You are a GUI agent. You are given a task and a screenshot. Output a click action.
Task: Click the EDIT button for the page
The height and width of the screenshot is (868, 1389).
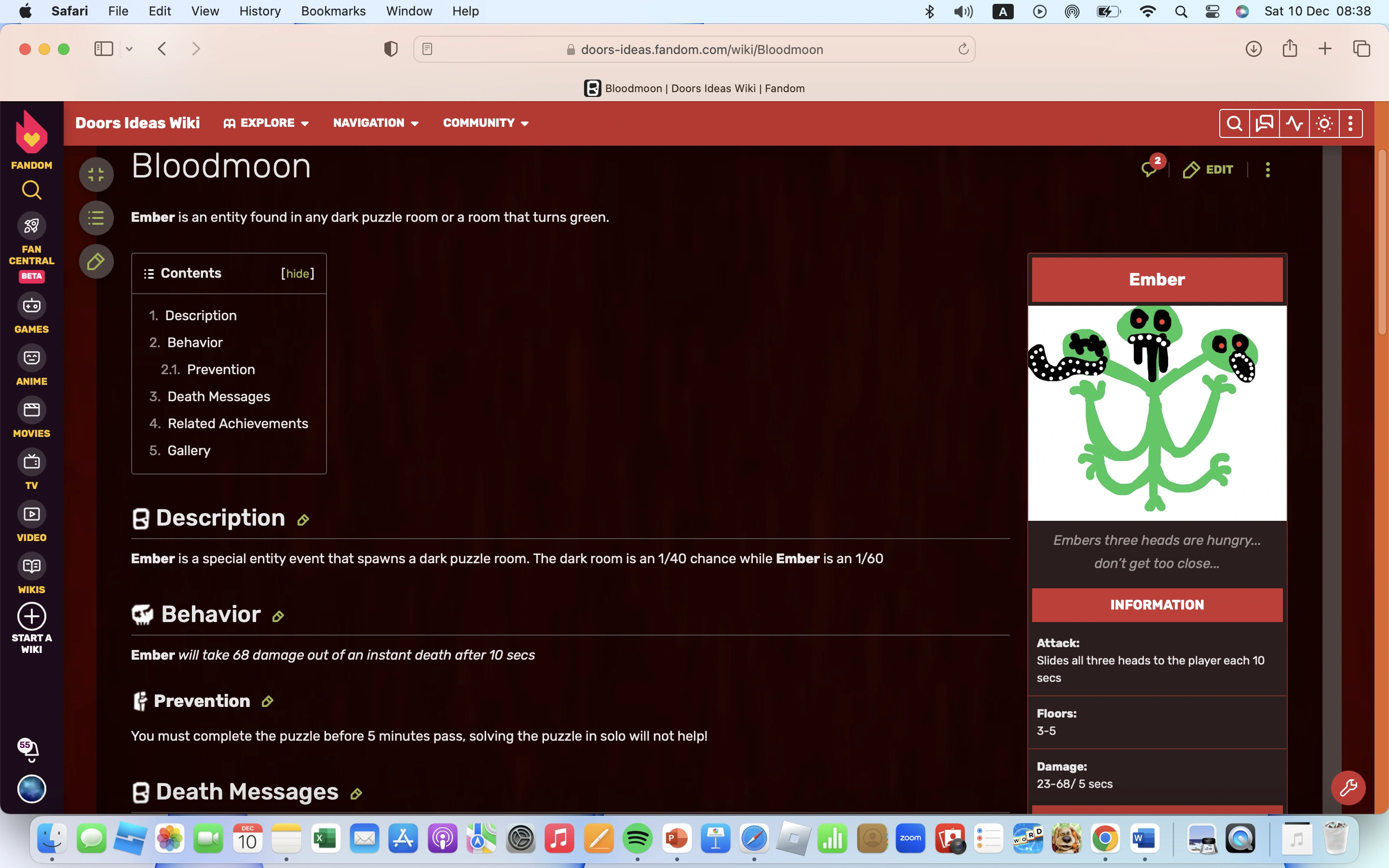[x=1208, y=169]
